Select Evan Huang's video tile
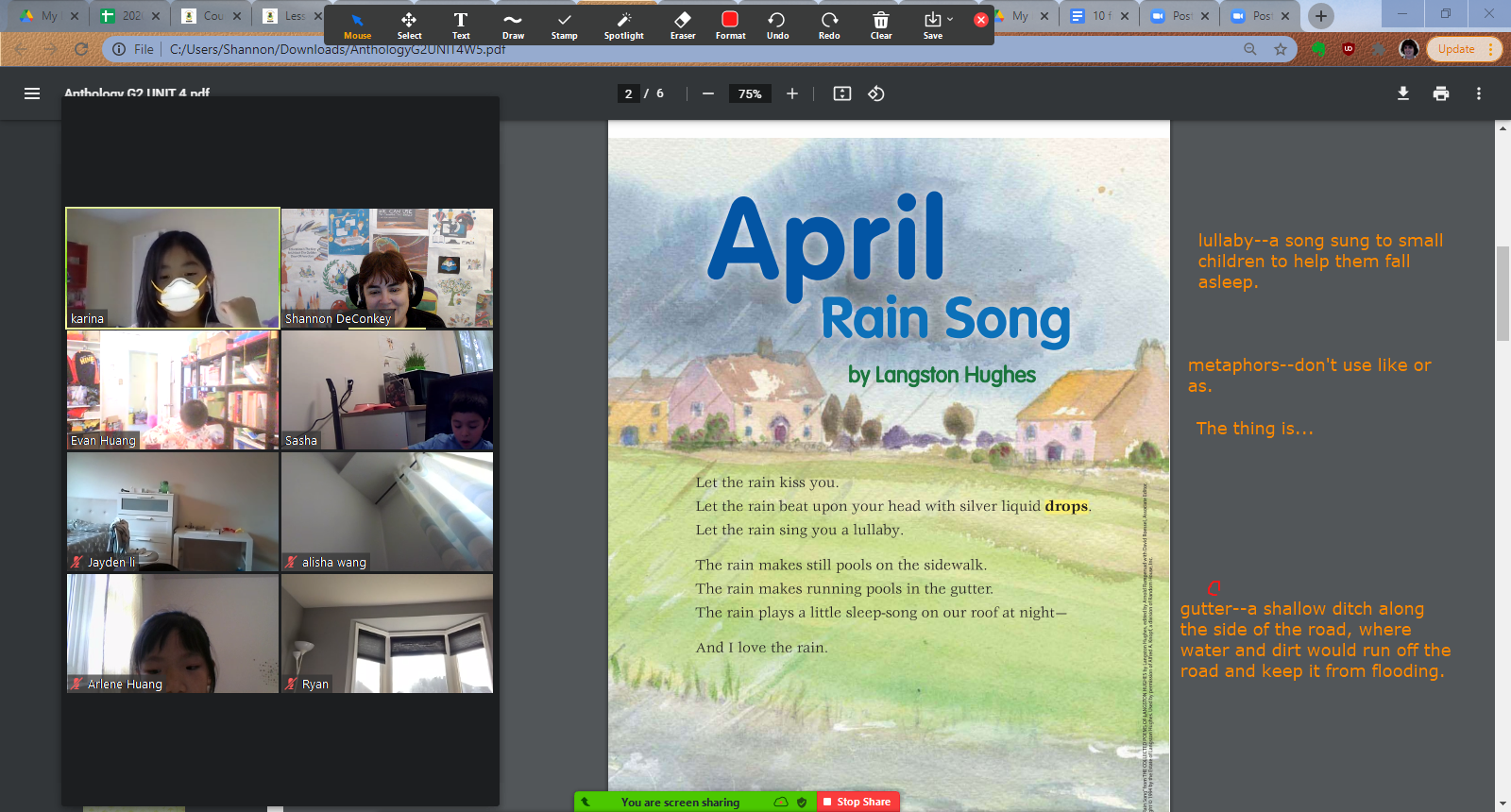Screen dimensions: 1511x812 coord(173,390)
